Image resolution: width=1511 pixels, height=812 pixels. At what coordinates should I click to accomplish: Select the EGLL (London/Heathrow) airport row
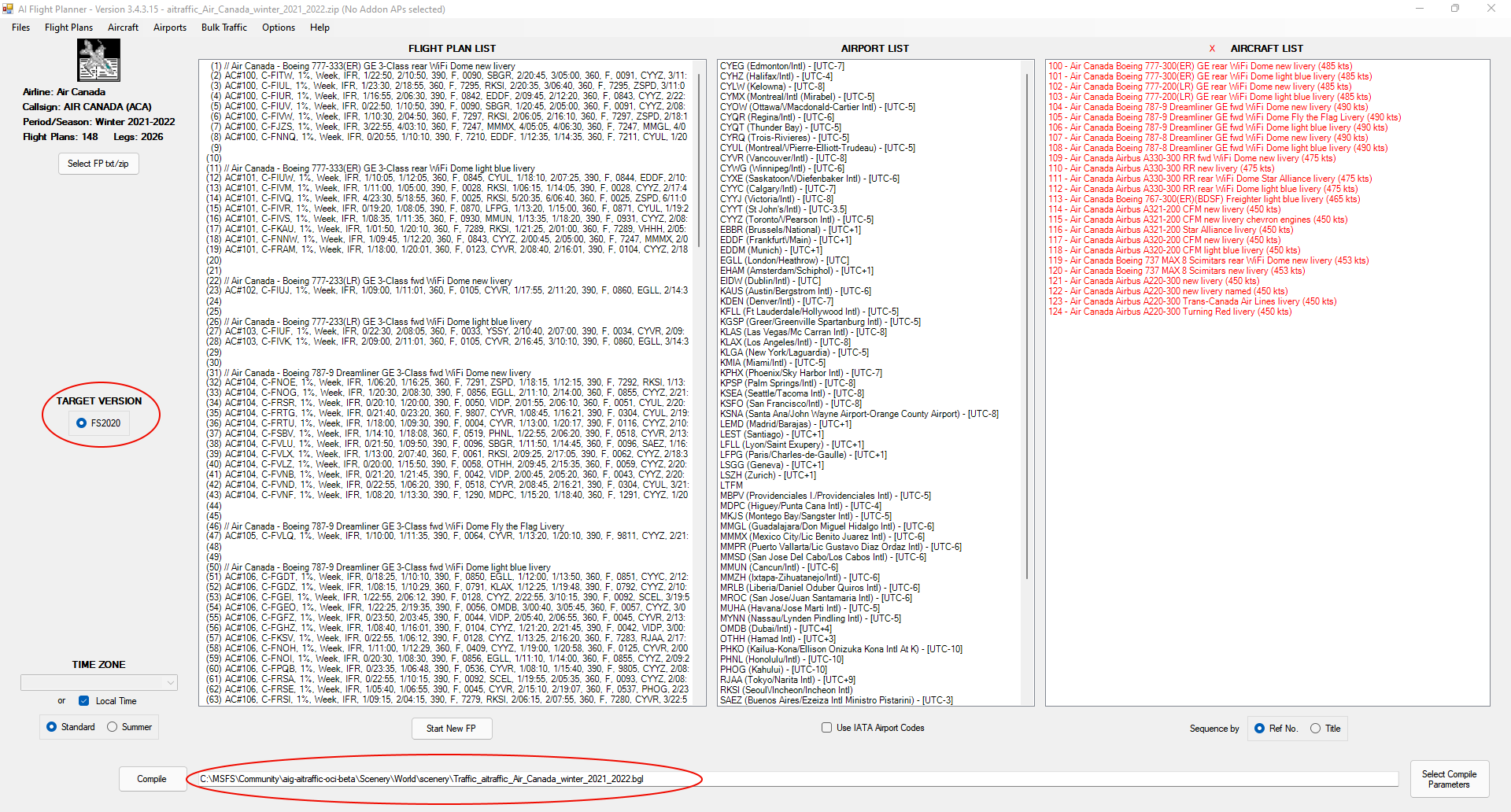pos(785,260)
